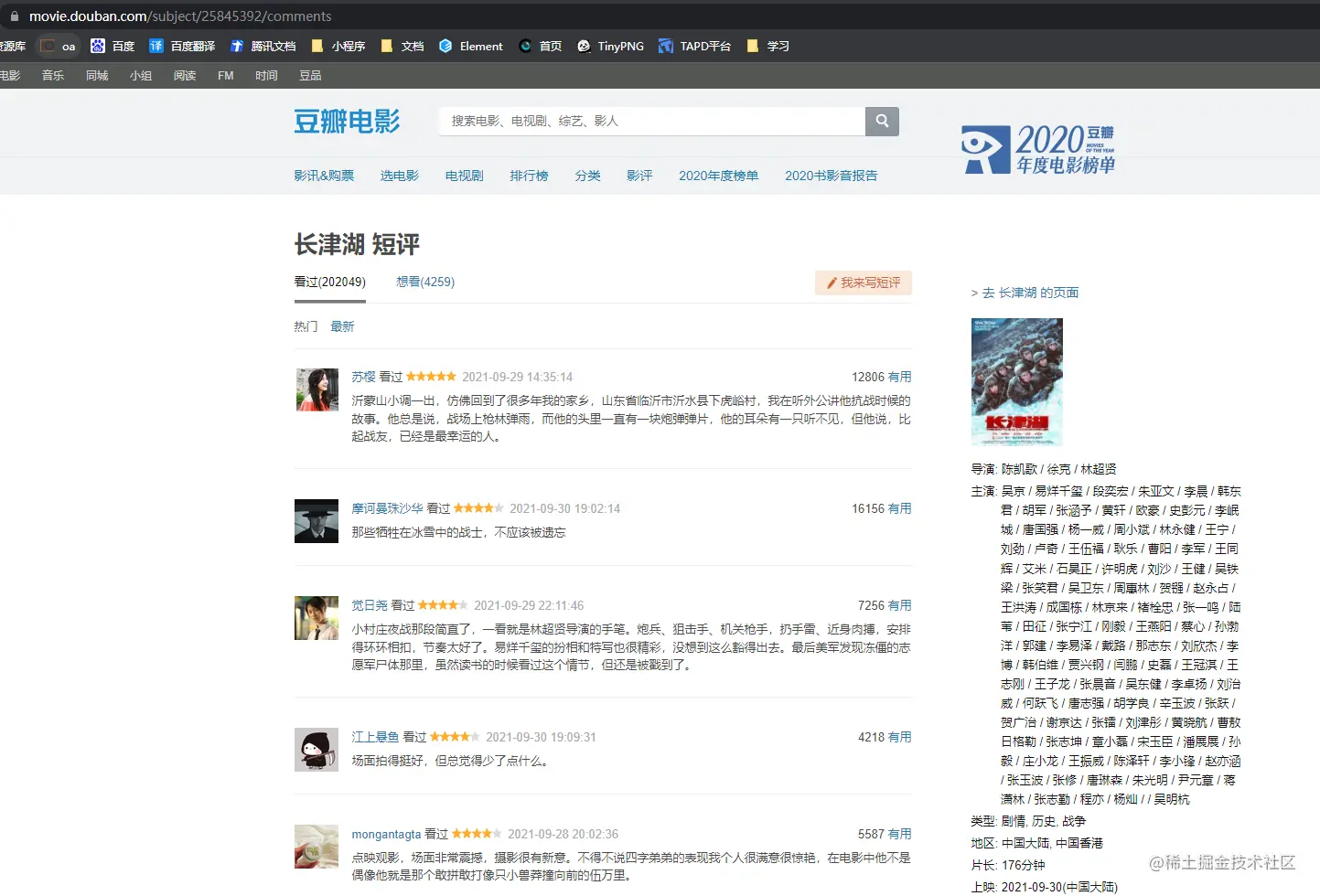Open the 百度 bookmark

pyautogui.click(x=113, y=46)
